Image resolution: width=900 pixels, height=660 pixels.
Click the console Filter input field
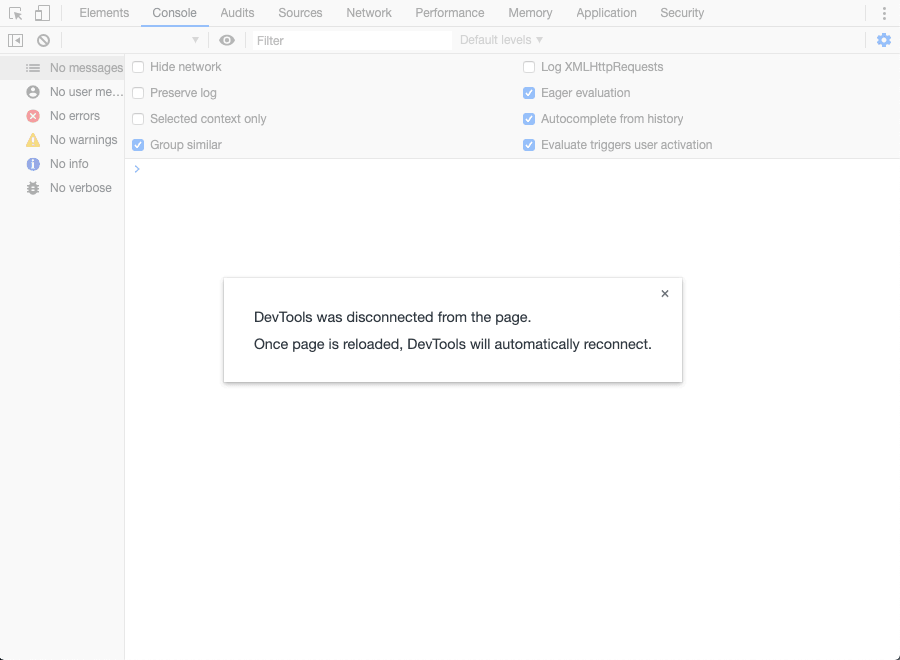(350, 40)
